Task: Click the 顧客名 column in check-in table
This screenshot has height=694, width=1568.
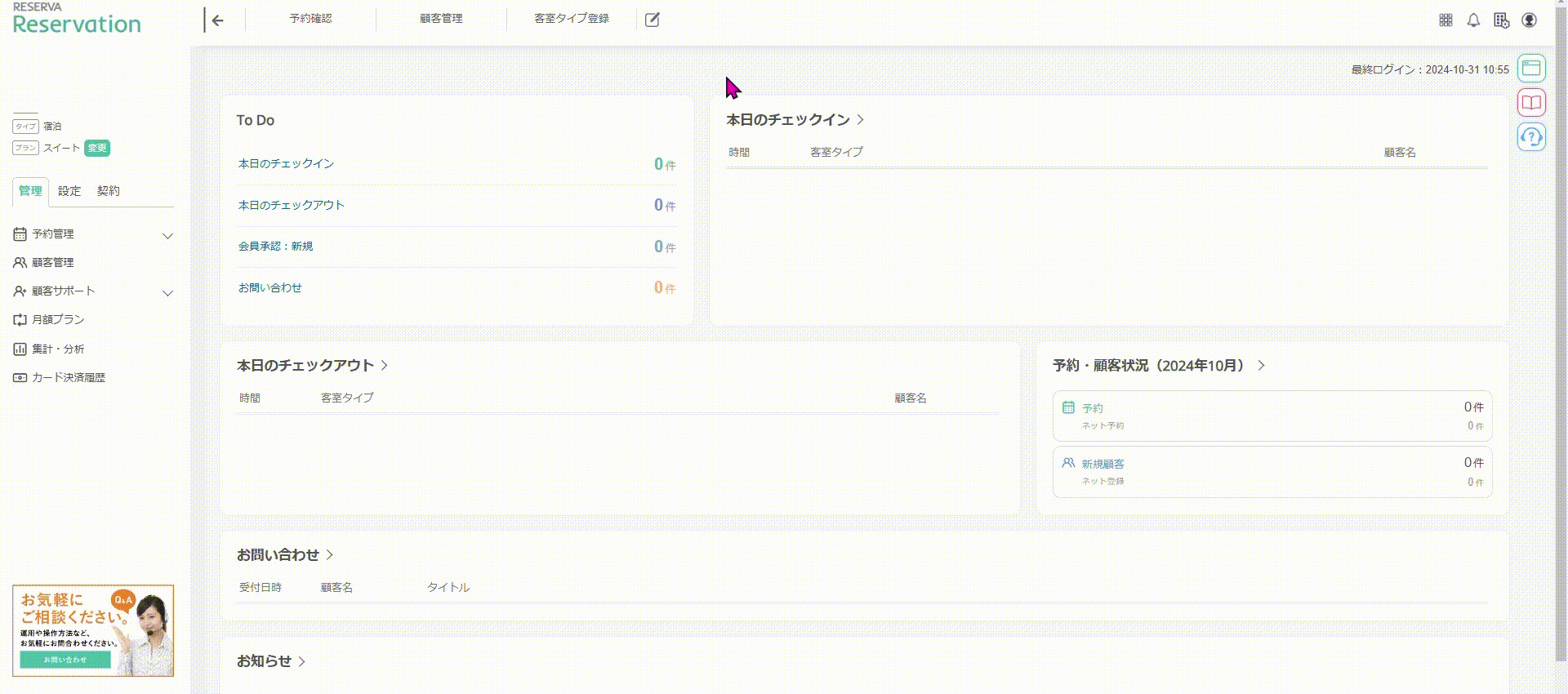Action: [1400, 153]
